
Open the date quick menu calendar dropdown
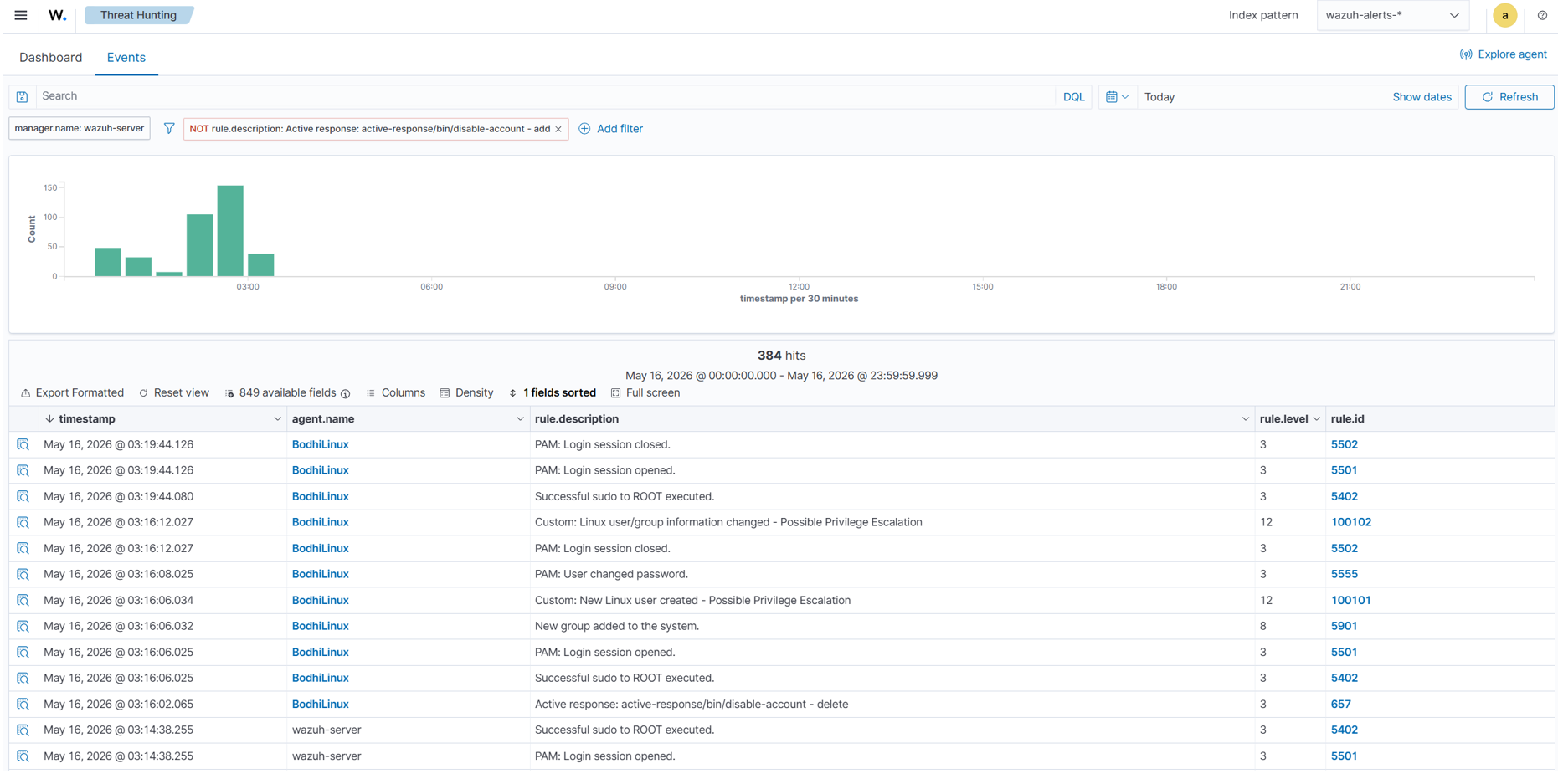(1117, 97)
